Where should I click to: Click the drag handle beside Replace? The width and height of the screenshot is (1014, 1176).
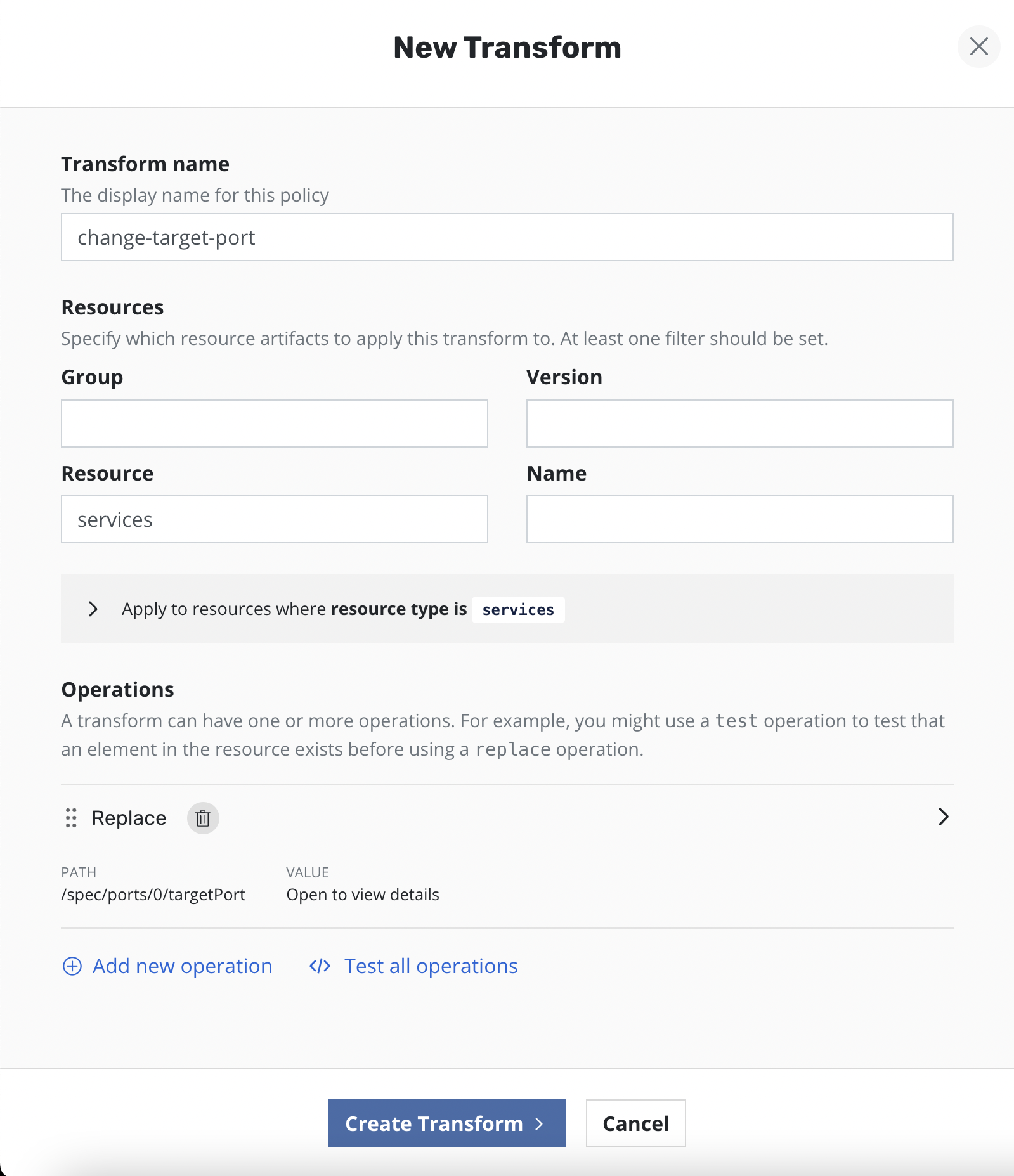tap(70, 818)
